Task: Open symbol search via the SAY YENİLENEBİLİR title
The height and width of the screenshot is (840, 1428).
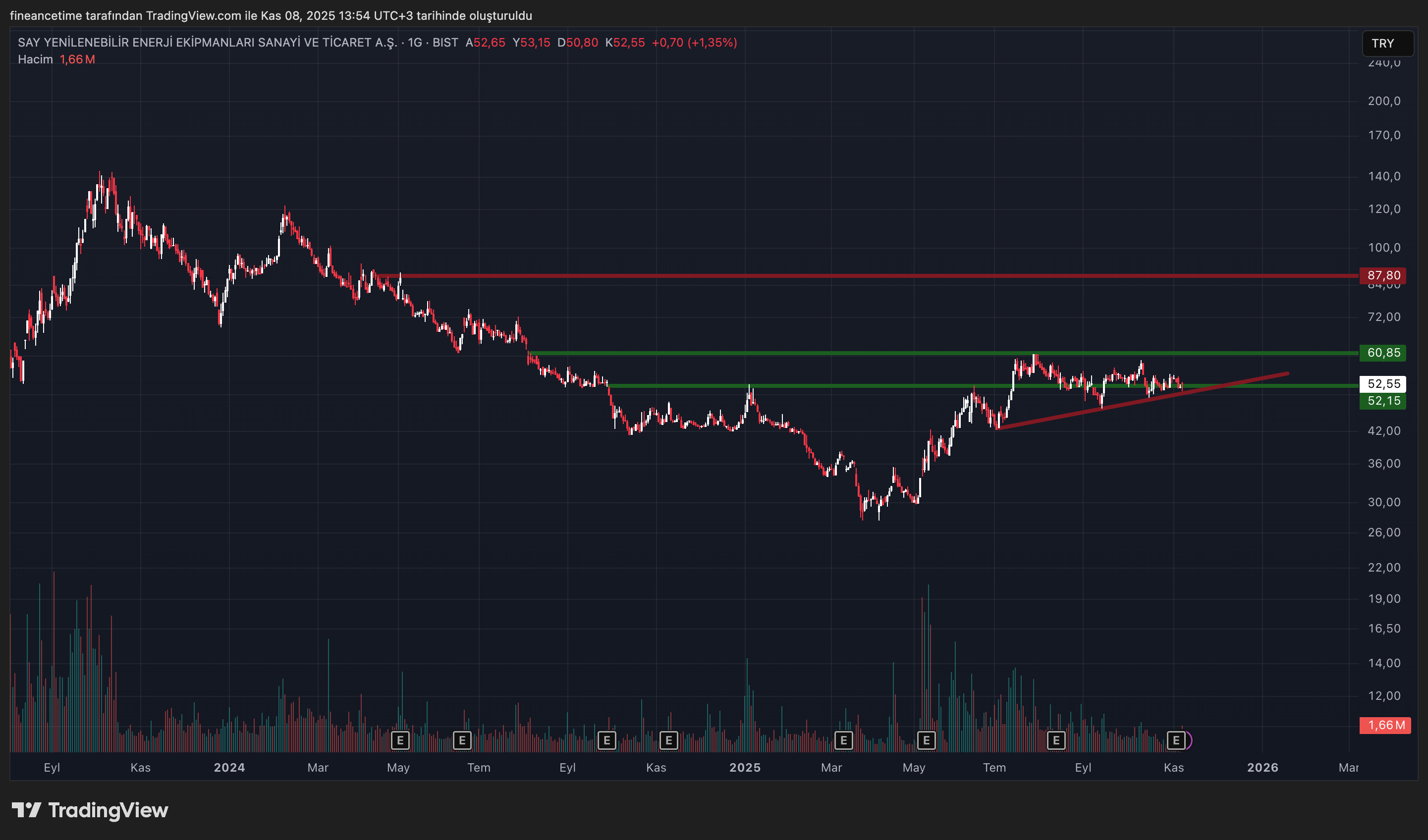Action: (204, 42)
